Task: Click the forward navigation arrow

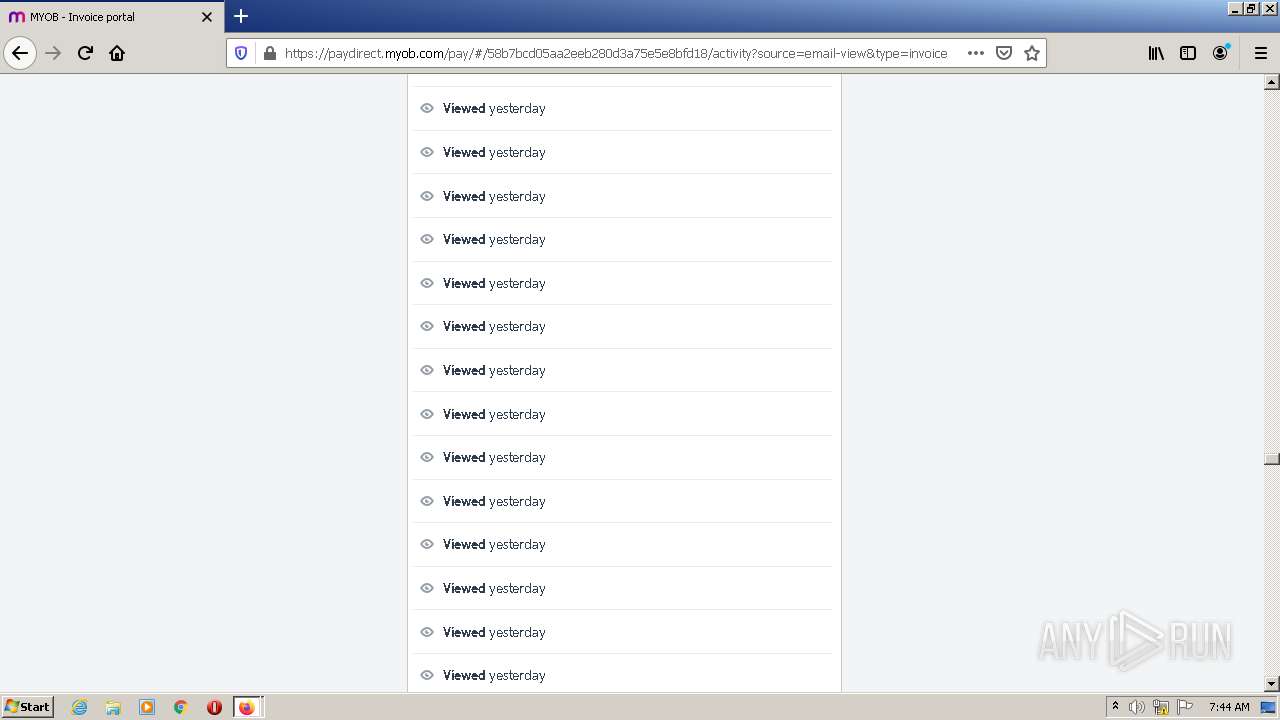Action: [x=53, y=53]
